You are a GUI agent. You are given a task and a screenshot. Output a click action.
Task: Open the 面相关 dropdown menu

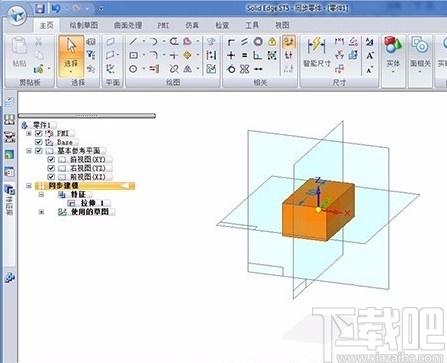pyautogui.click(x=420, y=72)
